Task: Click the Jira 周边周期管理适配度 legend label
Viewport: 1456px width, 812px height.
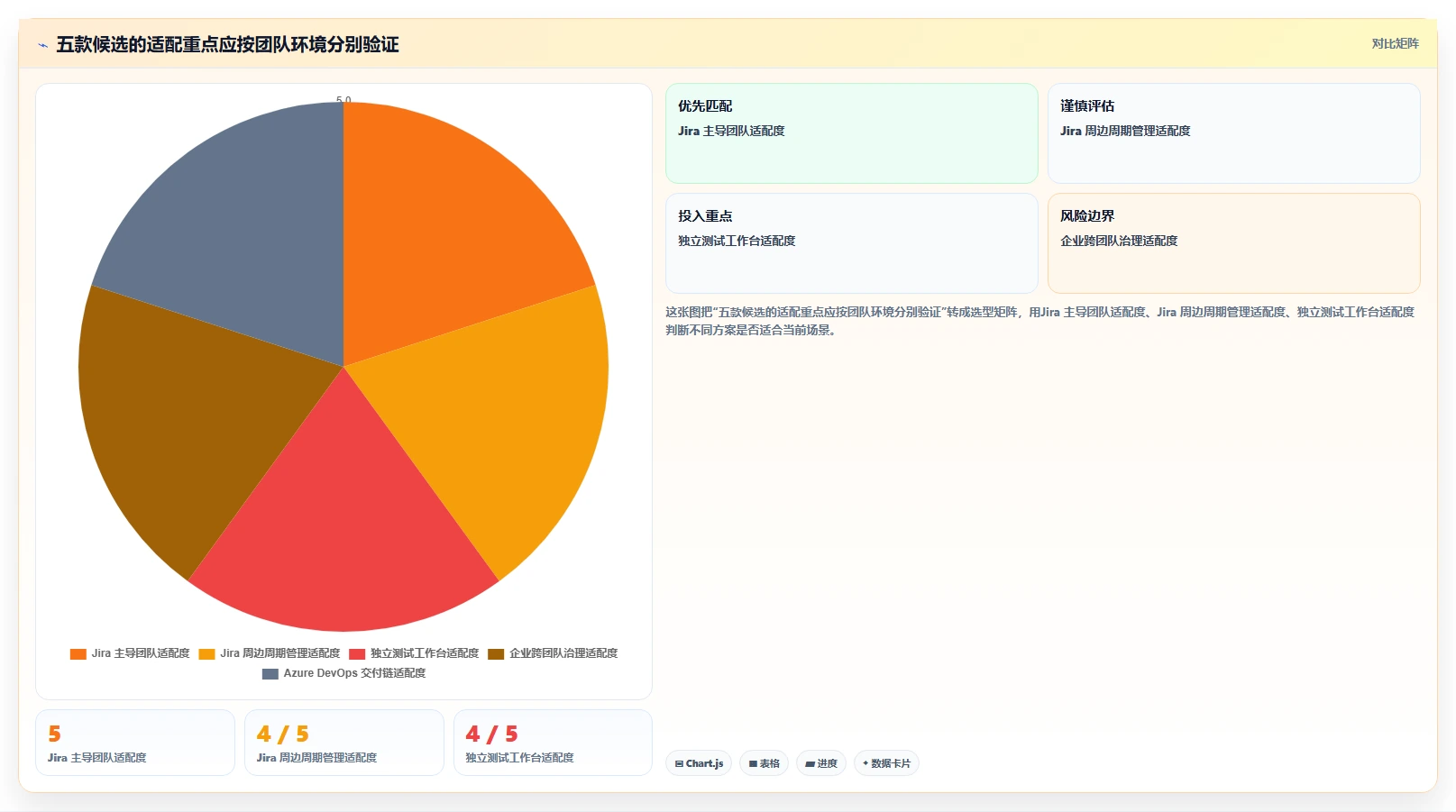Action: point(280,653)
